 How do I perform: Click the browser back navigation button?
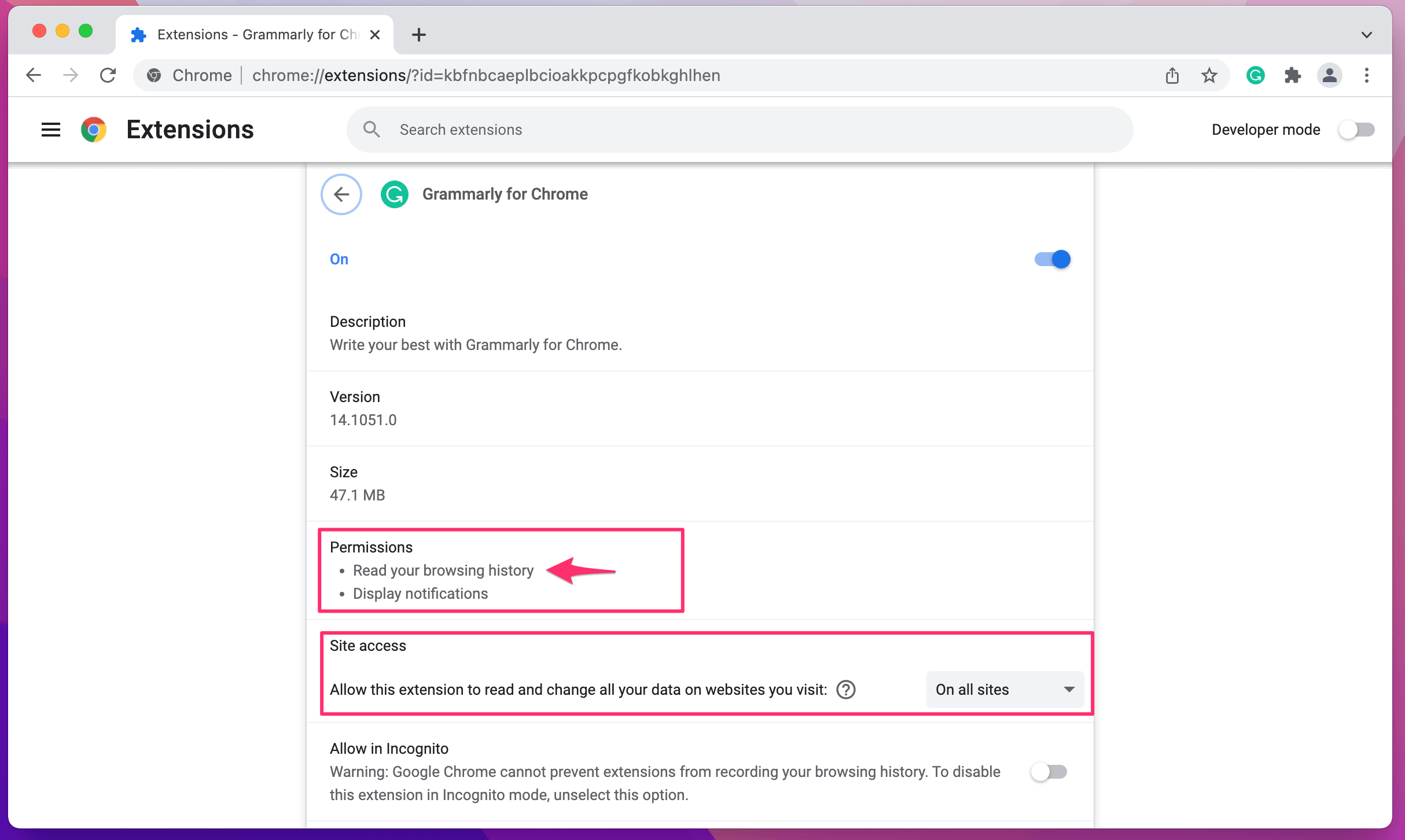33,75
